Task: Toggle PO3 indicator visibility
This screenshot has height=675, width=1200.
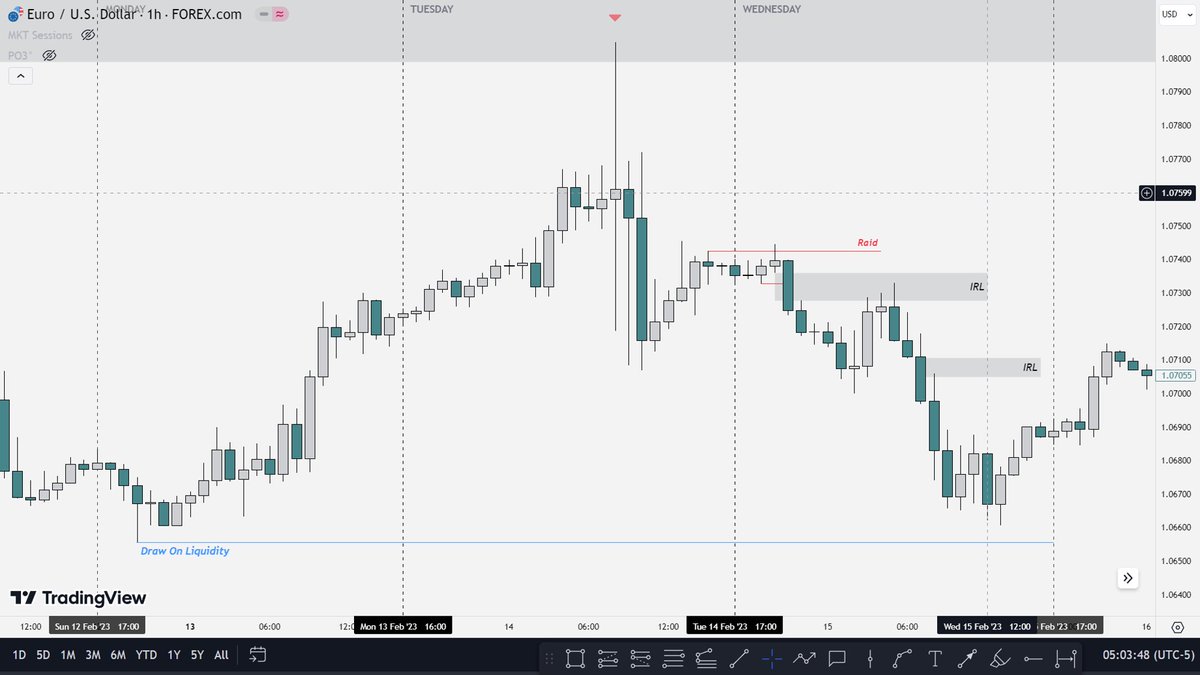Action: coord(49,54)
